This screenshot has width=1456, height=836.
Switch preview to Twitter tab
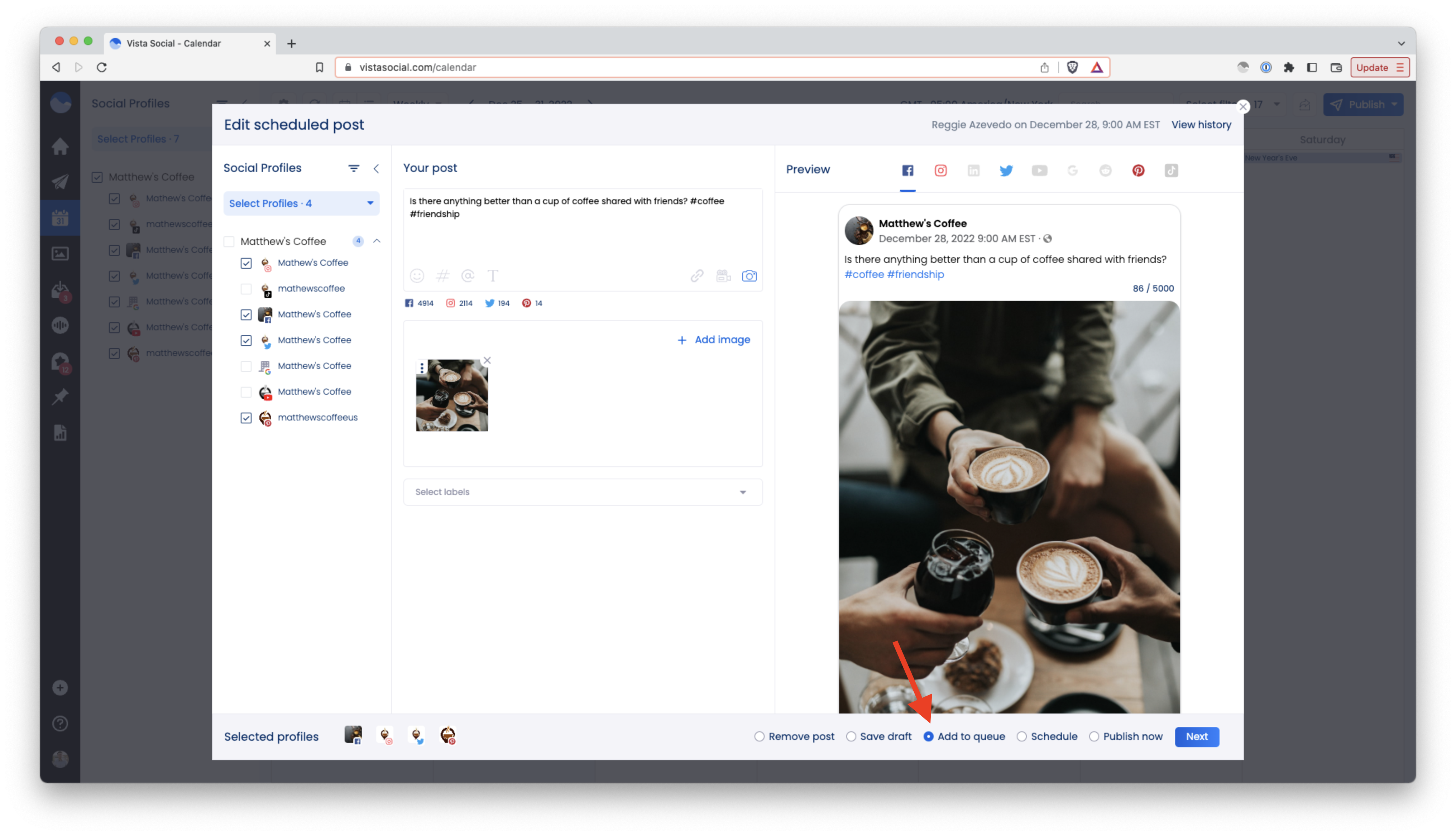point(1006,170)
